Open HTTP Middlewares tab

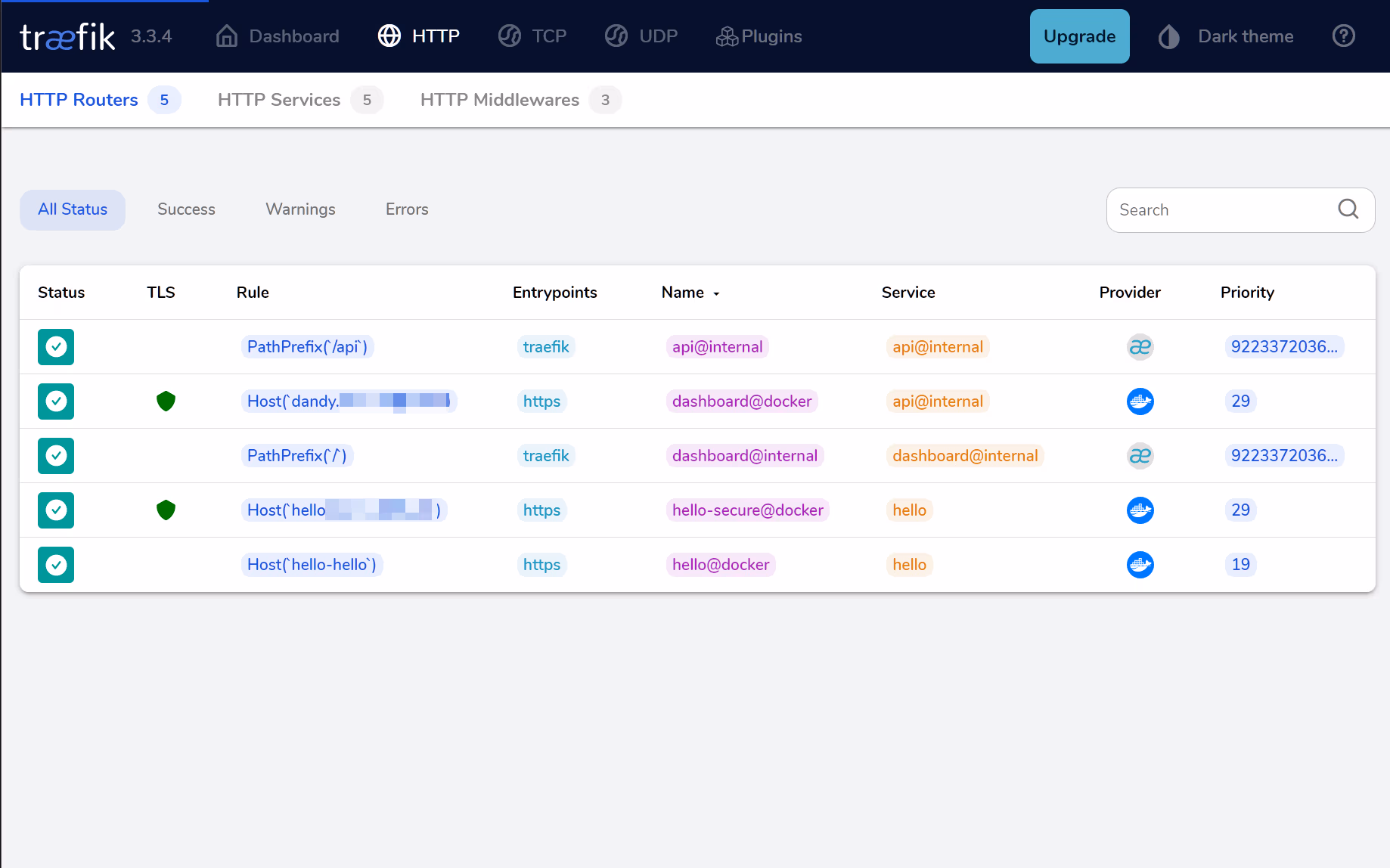[x=500, y=100]
